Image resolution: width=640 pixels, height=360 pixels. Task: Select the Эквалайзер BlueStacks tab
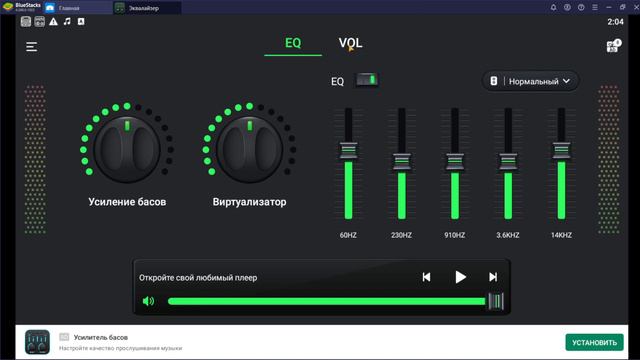click(147, 8)
